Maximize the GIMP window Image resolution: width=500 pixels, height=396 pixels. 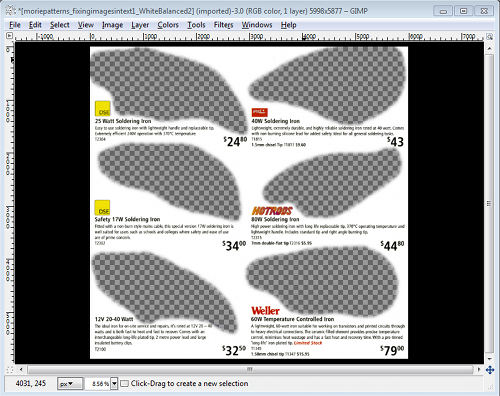[x=463, y=11]
